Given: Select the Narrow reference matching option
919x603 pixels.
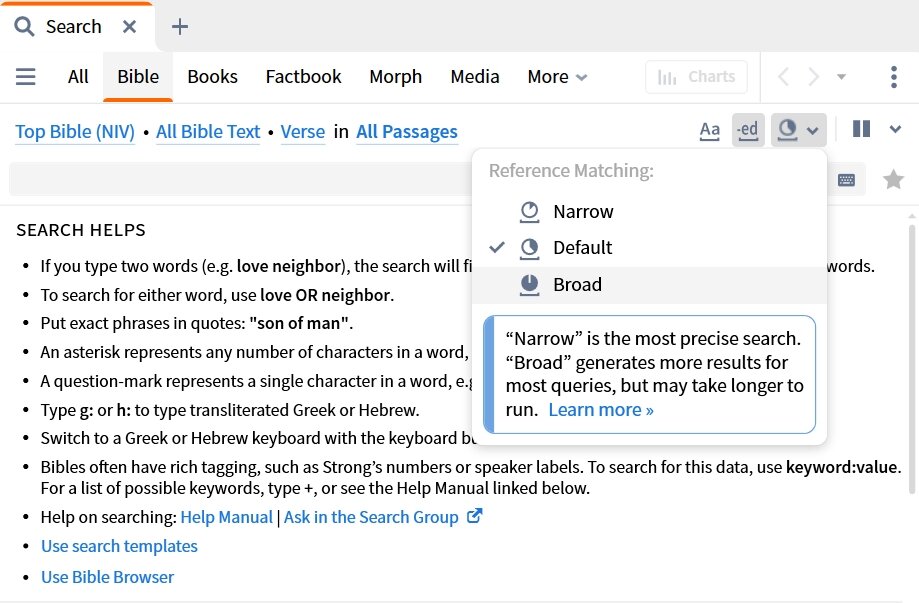Looking at the screenshot, I should [x=583, y=212].
